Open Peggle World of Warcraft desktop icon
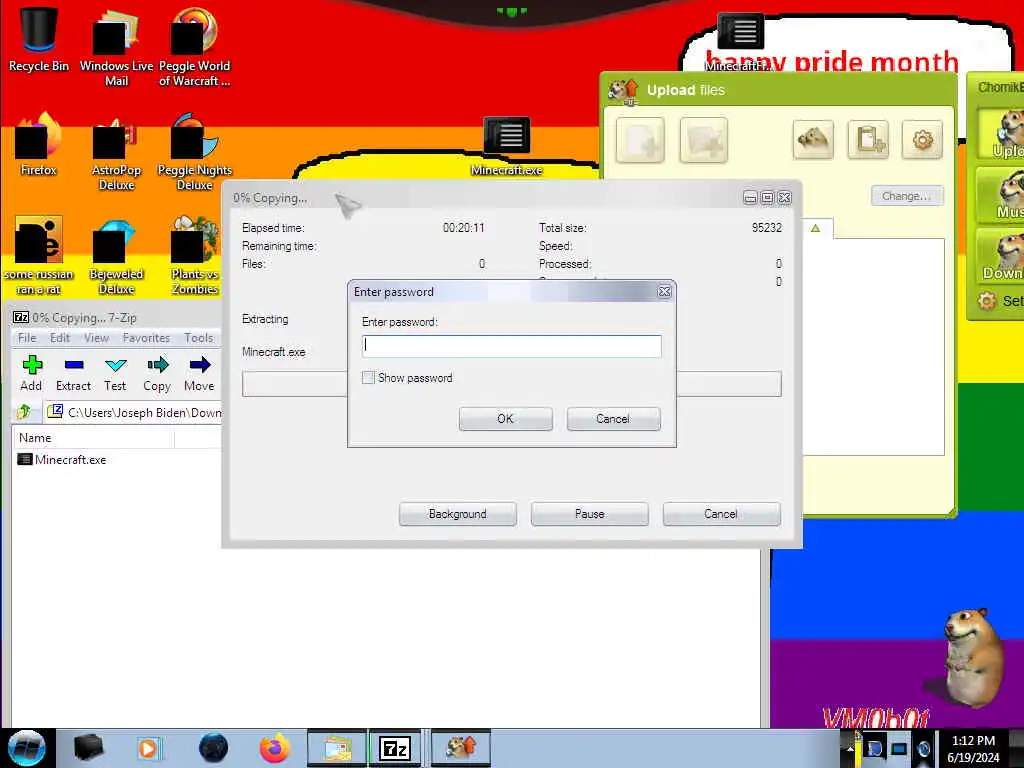Screen dimensions: 1024x768 tap(195, 46)
